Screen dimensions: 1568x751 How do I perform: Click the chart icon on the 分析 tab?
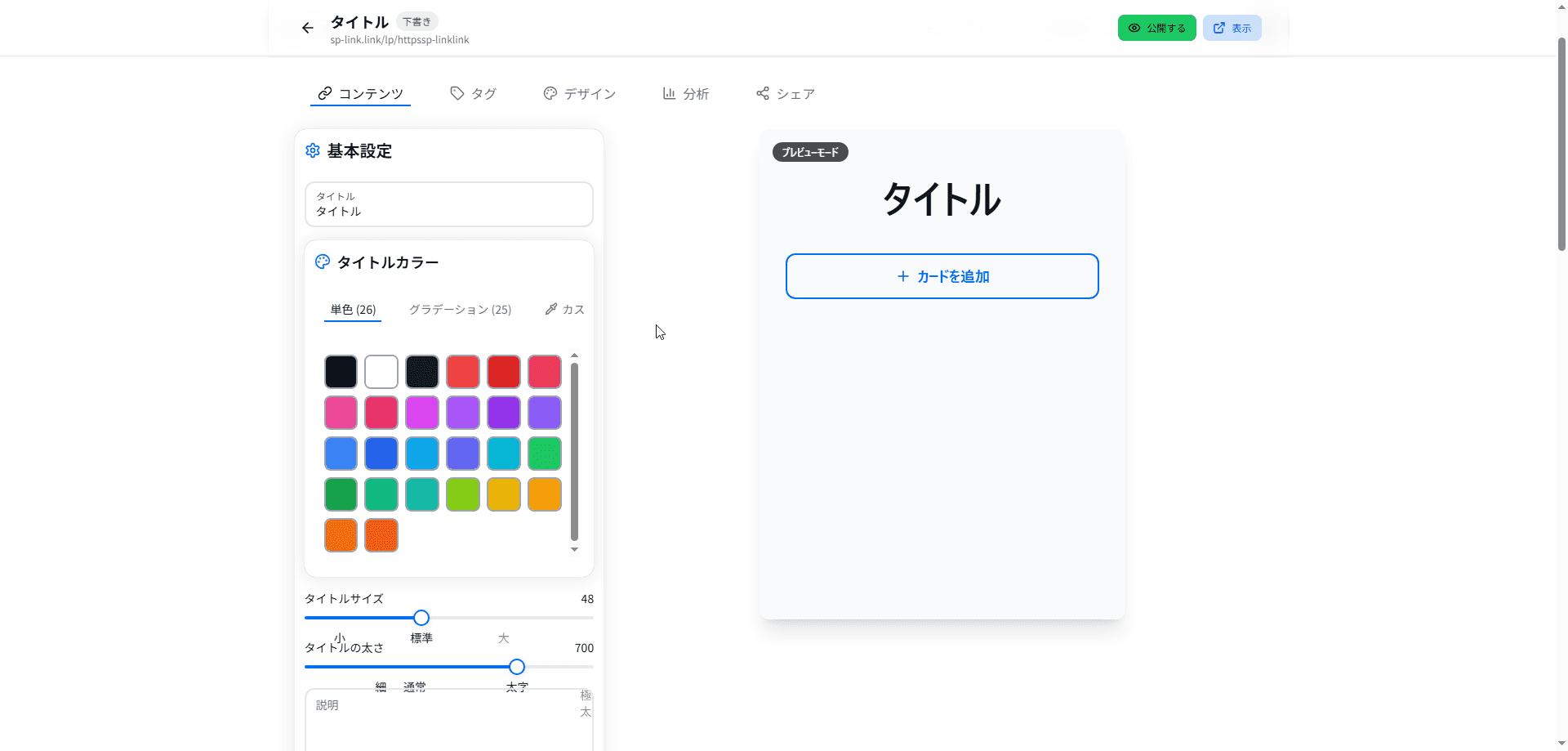[x=670, y=93]
